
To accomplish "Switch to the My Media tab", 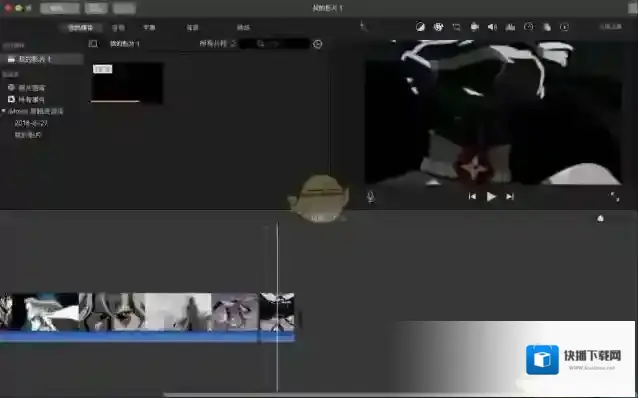I will coord(81,28).
